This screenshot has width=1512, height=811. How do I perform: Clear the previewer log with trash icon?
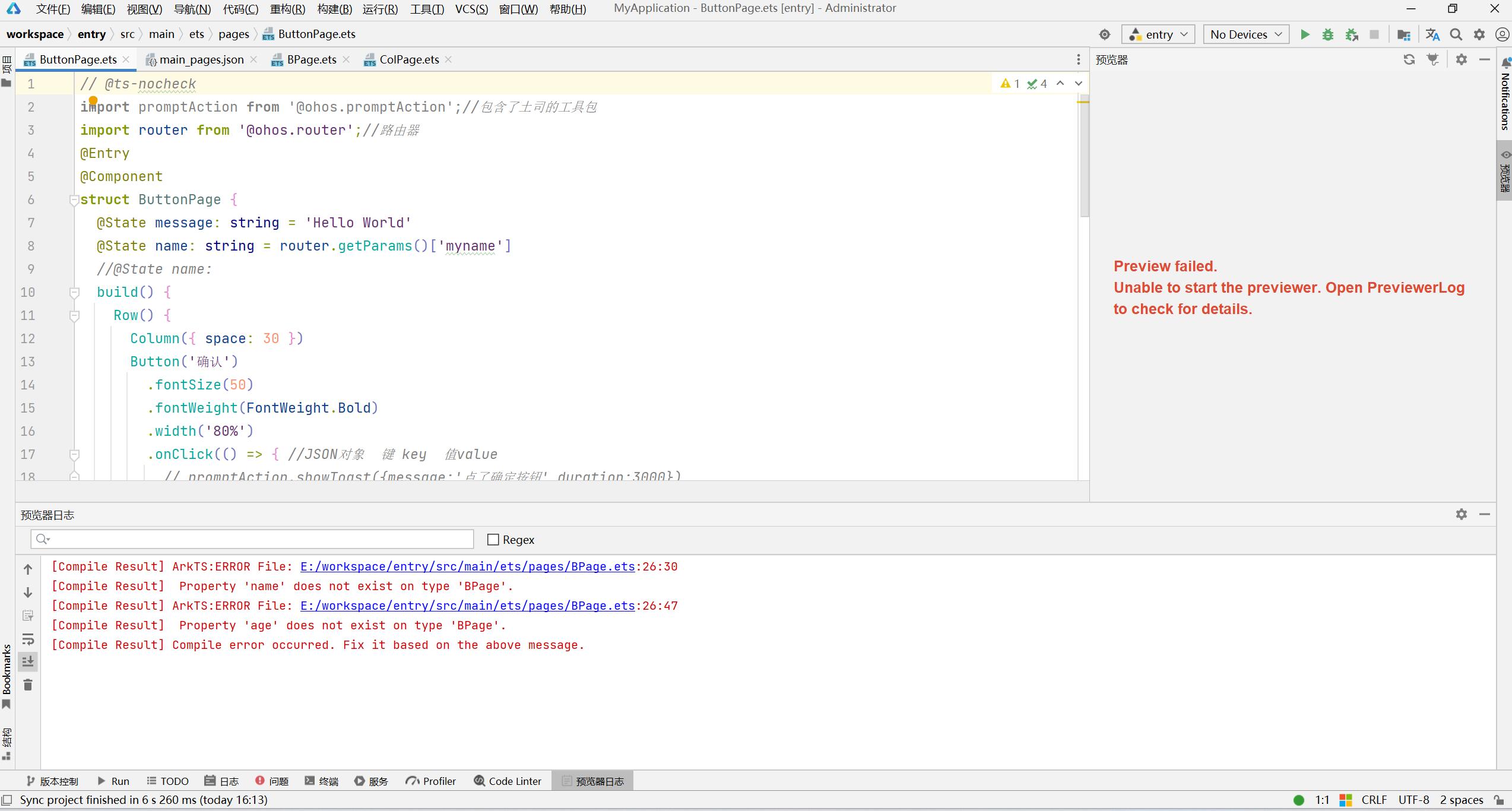click(x=28, y=685)
